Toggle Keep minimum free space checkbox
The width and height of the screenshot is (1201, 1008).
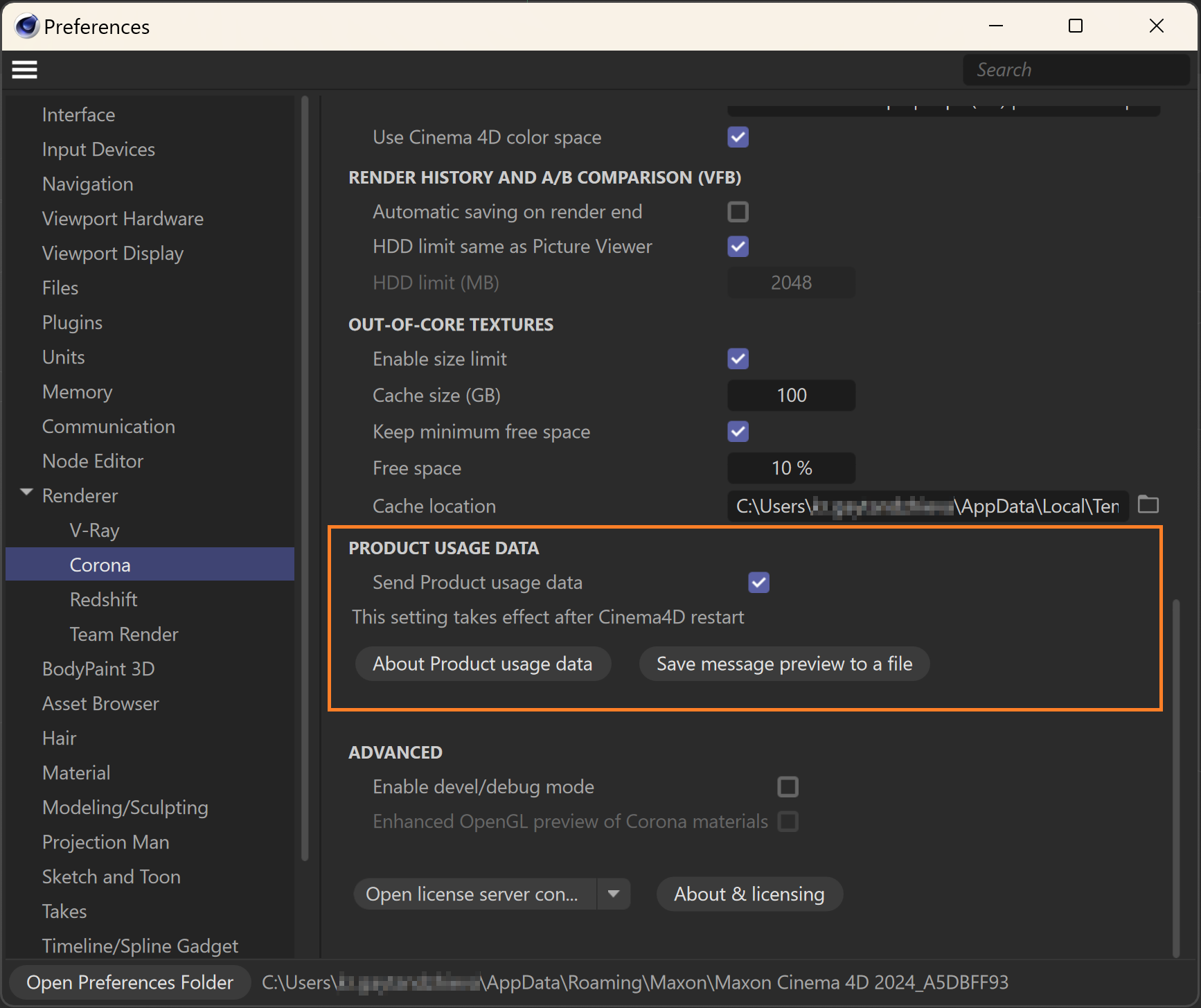coord(738,432)
